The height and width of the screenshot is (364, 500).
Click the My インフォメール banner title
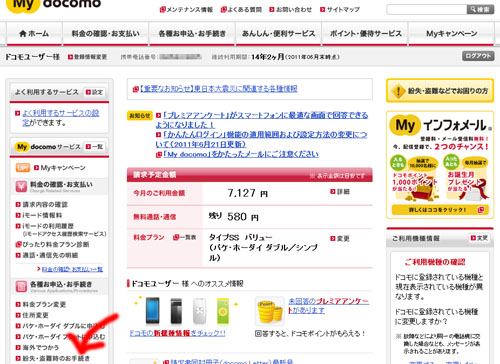440,125
